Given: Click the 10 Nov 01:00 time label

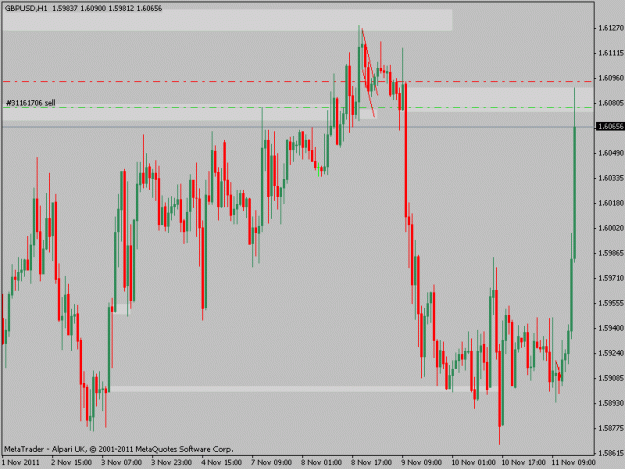Looking at the screenshot, I should click(474, 463).
